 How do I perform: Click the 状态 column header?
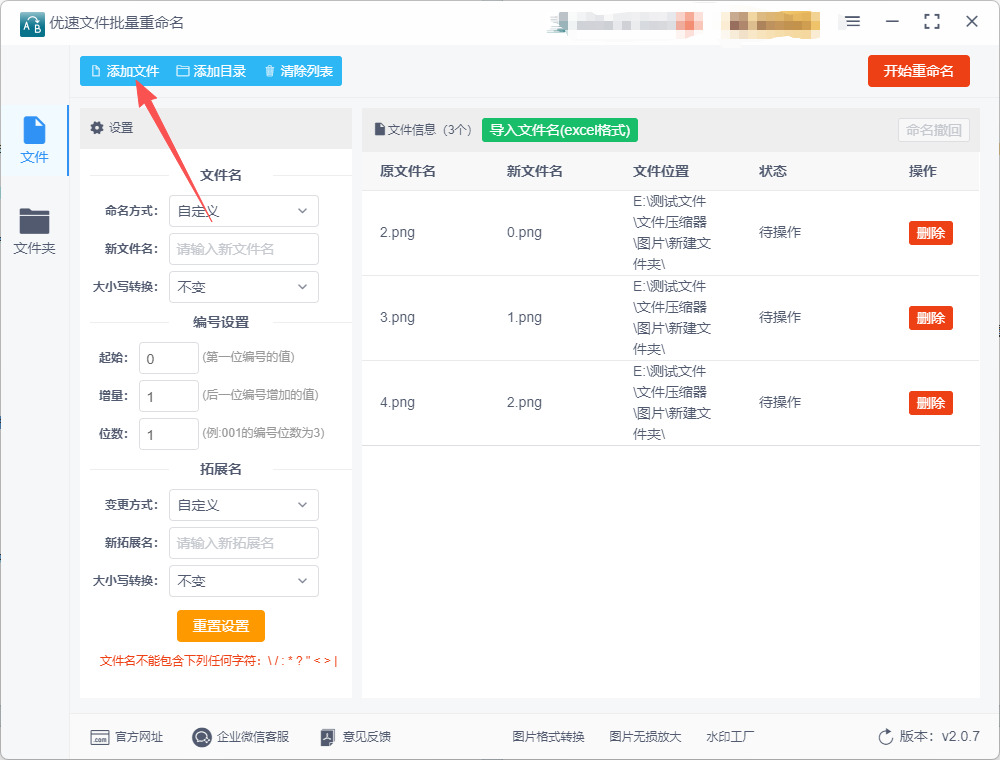772,171
